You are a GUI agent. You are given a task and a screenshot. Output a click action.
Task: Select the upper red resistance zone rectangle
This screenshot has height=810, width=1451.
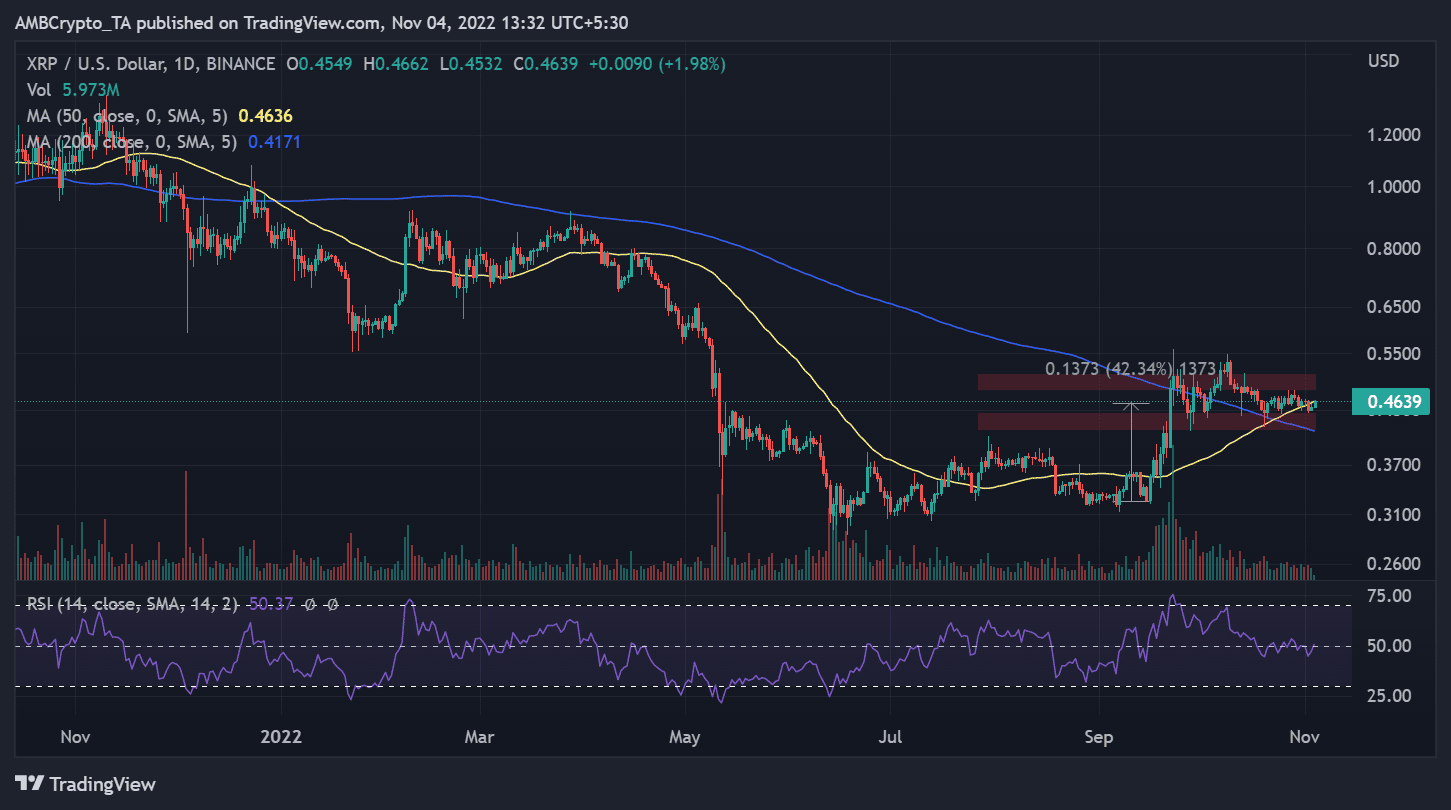pos(1146,382)
